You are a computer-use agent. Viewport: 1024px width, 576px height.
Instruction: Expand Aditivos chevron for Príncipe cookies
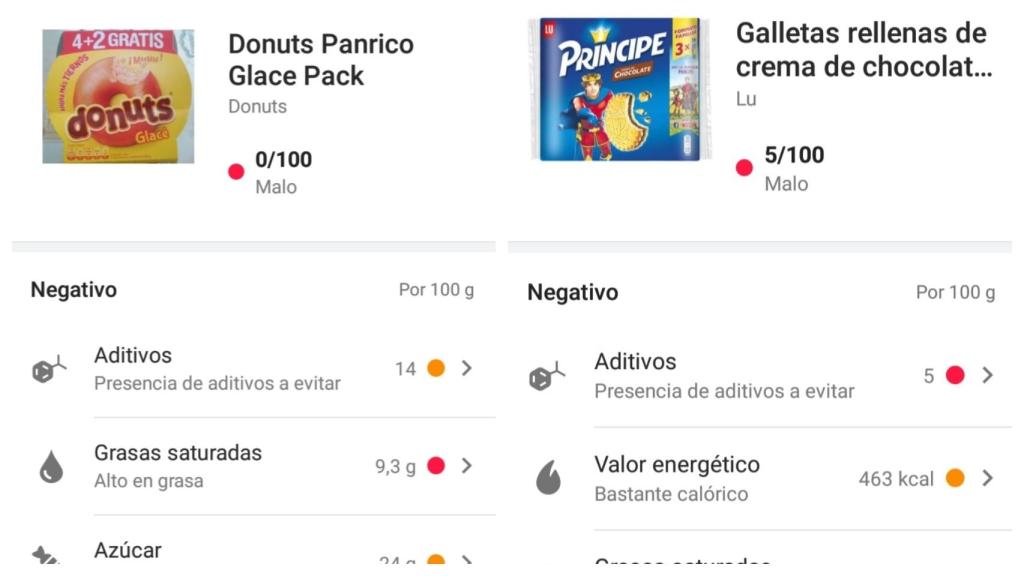click(x=987, y=375)
